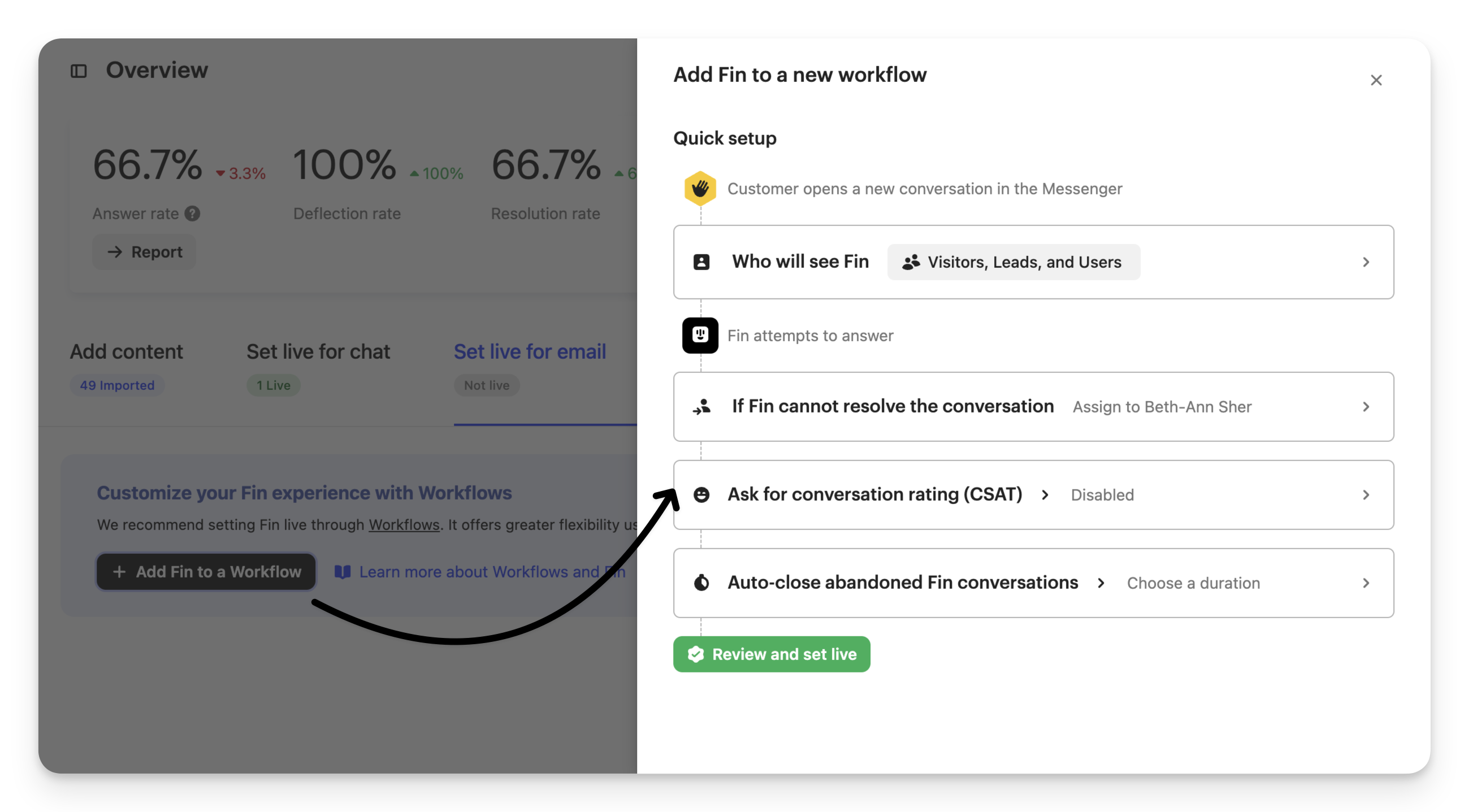Click the book icon next to Learn more
Viewport: 1469px width, 812px height.
pos(342,571)
